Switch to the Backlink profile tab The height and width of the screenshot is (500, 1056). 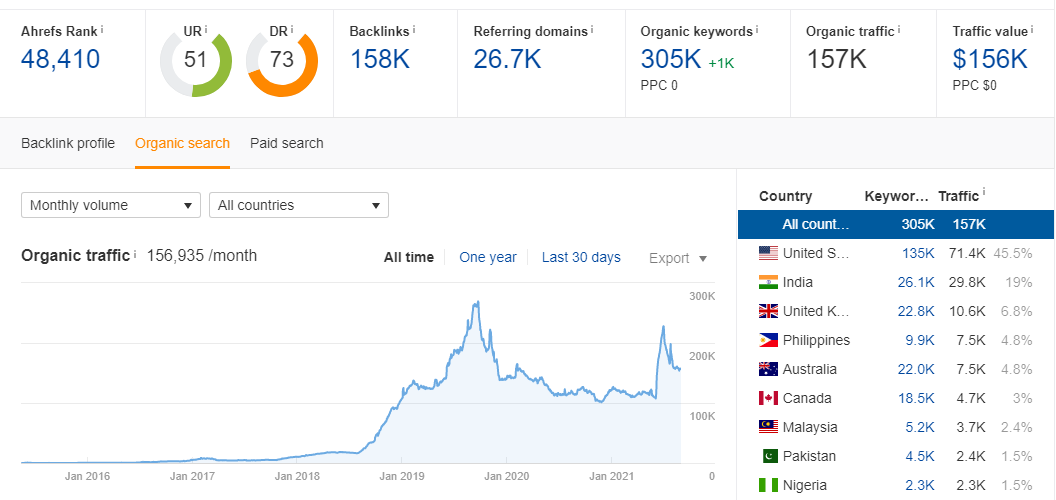[68, 143]
